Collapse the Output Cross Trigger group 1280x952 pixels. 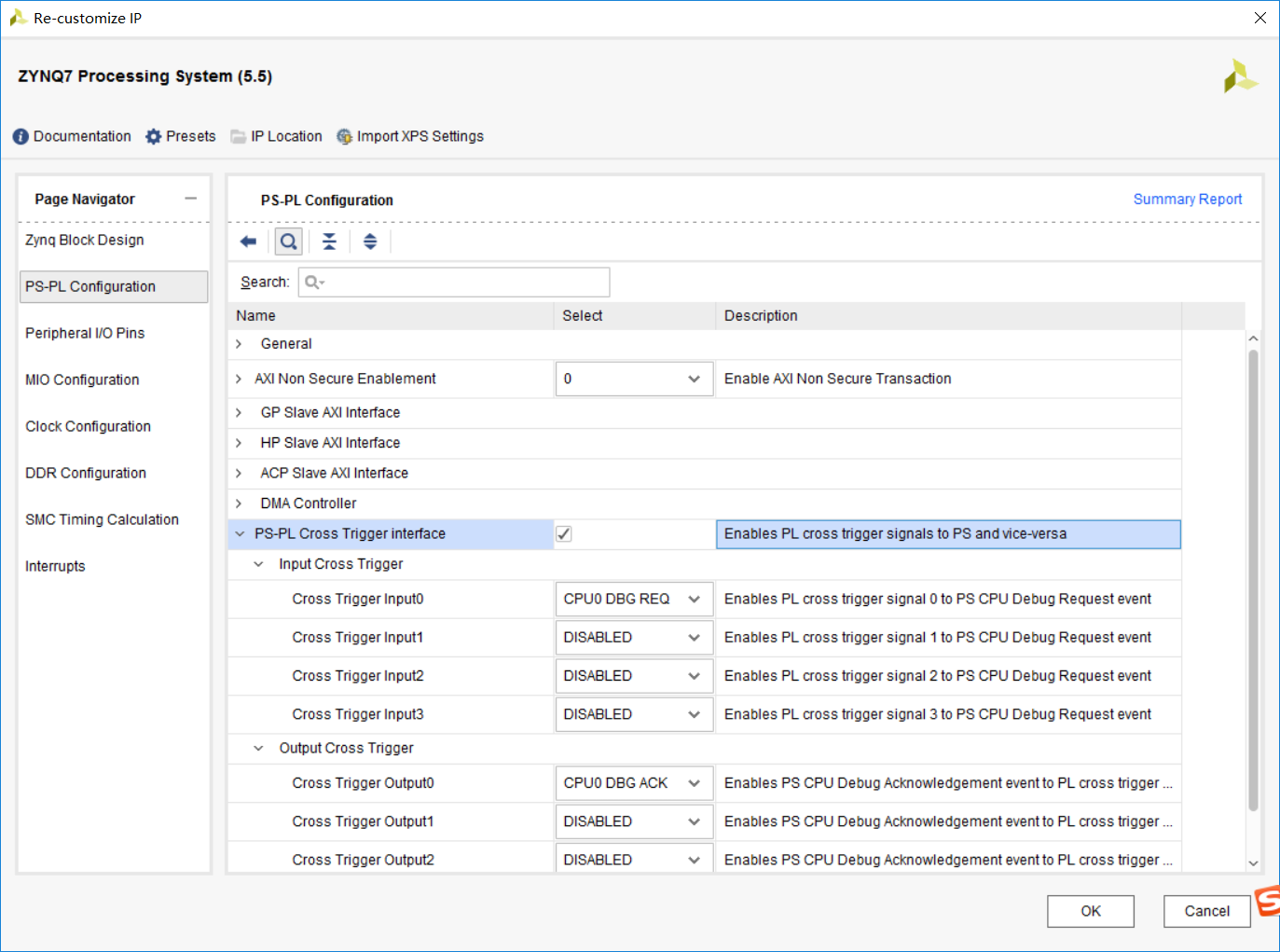(x=259, y=749)
